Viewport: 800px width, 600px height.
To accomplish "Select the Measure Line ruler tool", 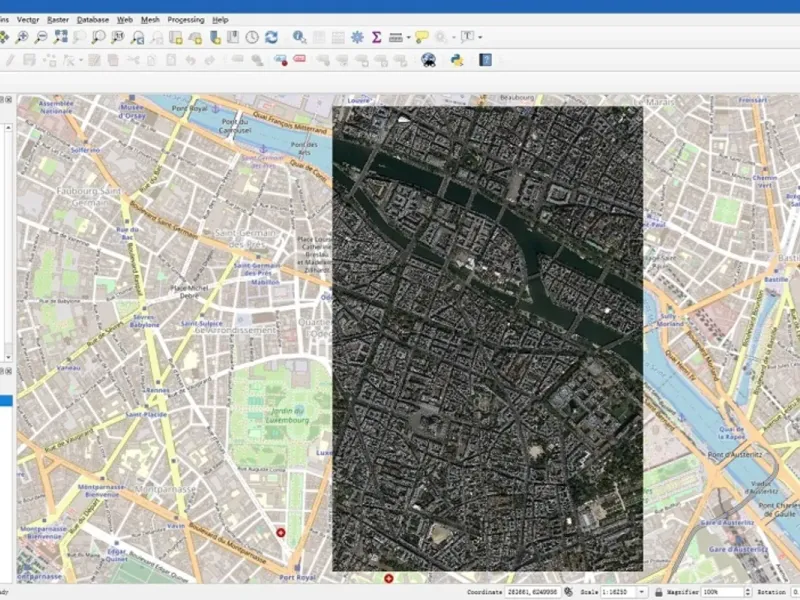I will (395, 37).
